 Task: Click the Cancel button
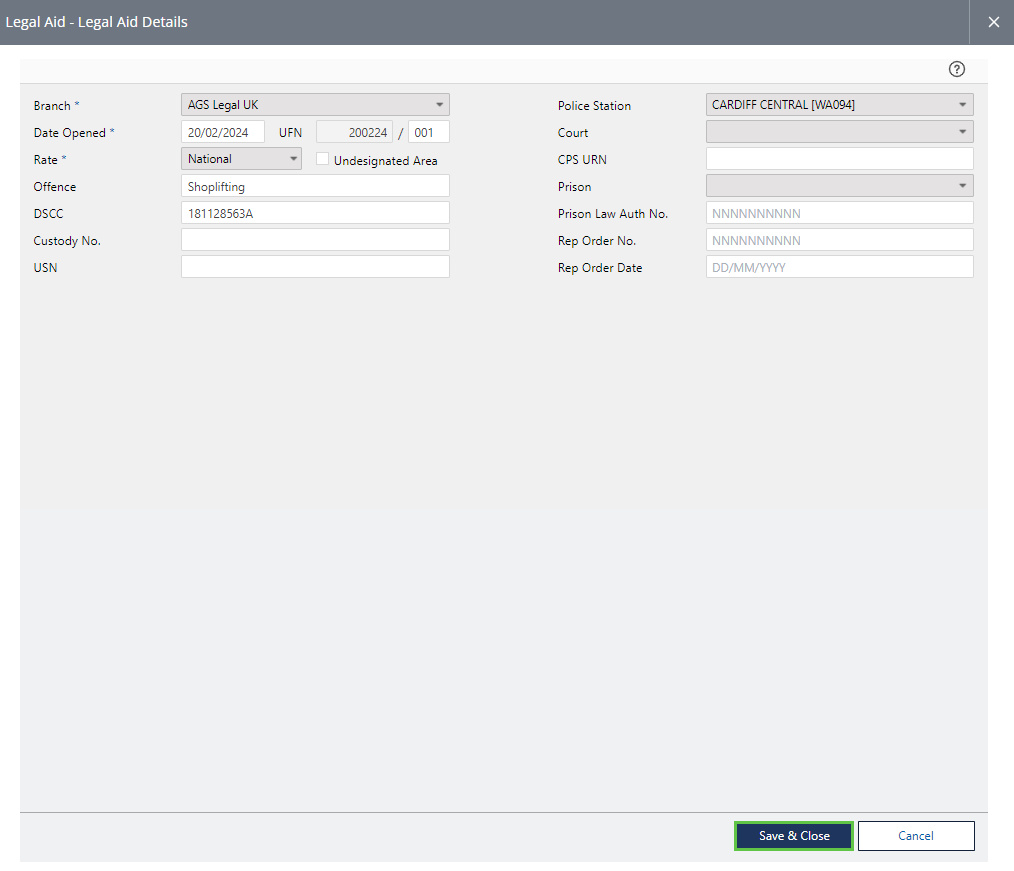915,836
